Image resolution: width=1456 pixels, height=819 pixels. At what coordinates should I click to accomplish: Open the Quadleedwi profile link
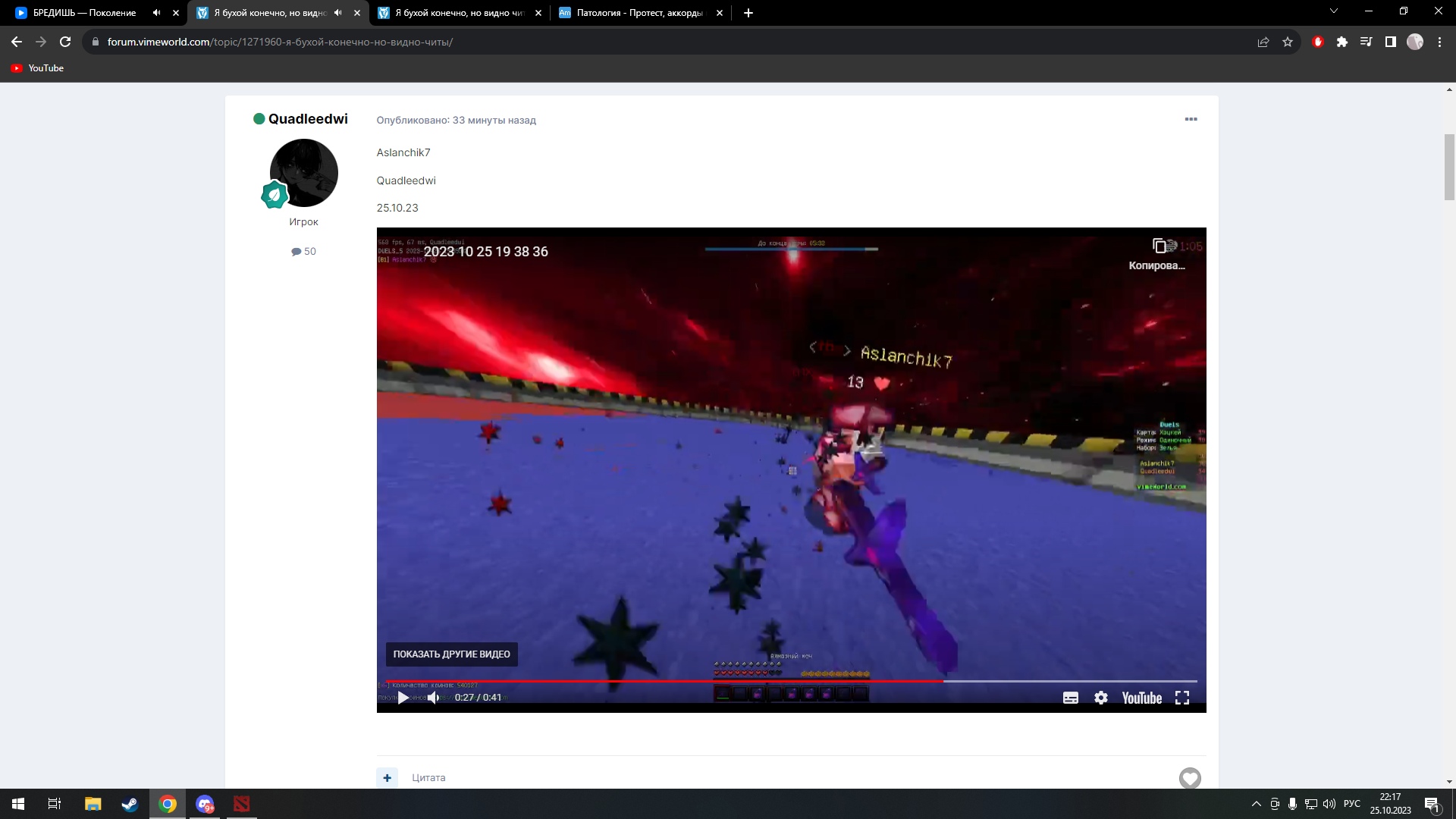[x=308, y=119]
